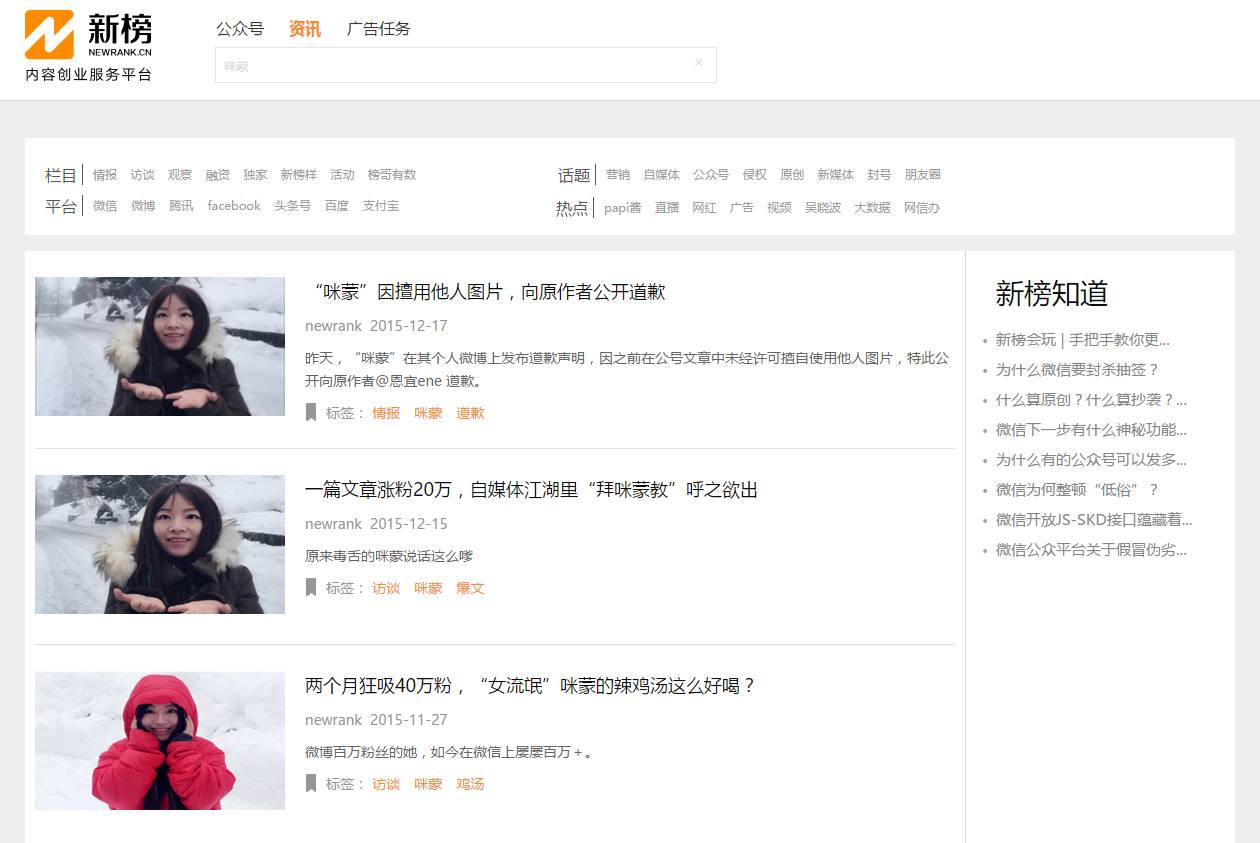Select the 自媒体 topic filter
The image size is (1260, 843).
point(661,175)
